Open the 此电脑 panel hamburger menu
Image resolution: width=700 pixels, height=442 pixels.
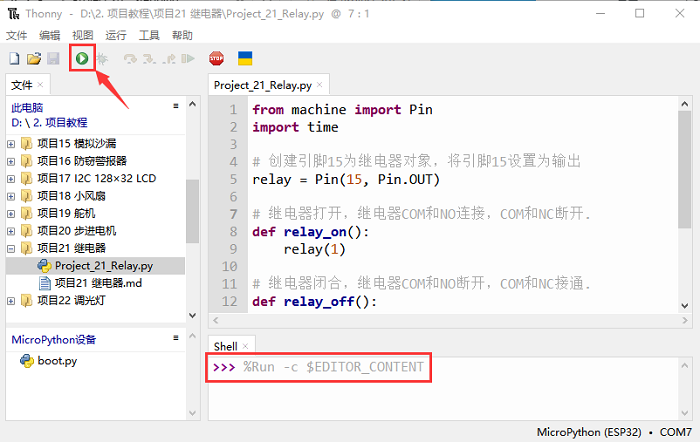175,105
